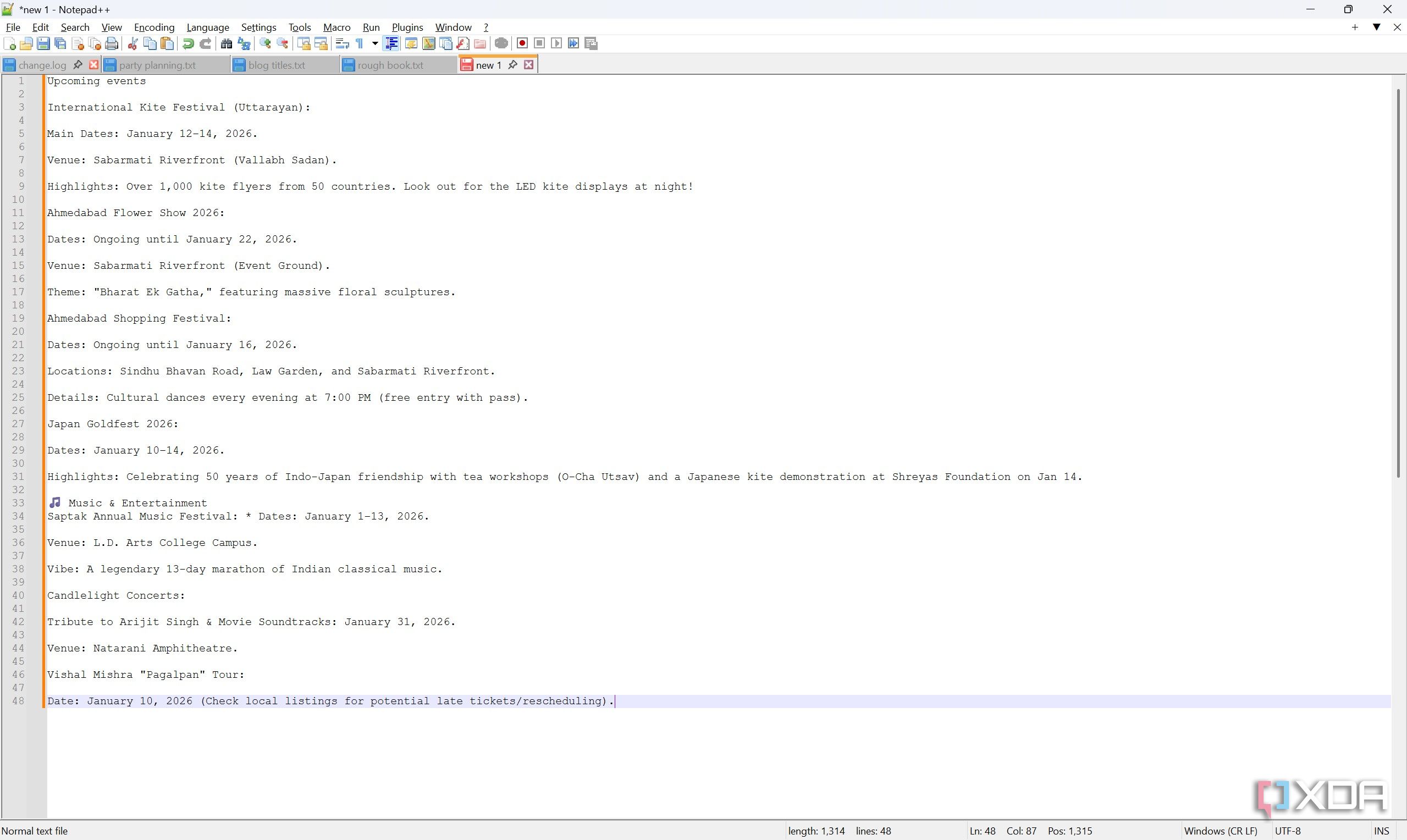Viewport: 1407px width, 840px height.
Task: Paste using the clipboard icon
Action: click(x=167, y=43)
